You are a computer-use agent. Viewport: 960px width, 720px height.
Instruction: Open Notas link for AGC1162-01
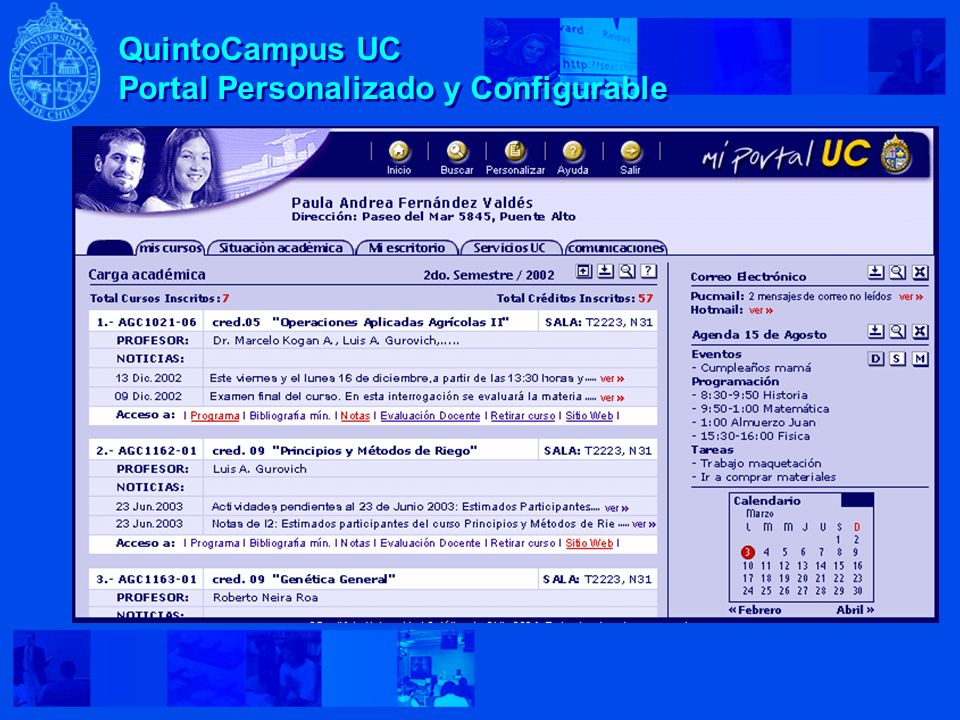pos(355,543)
